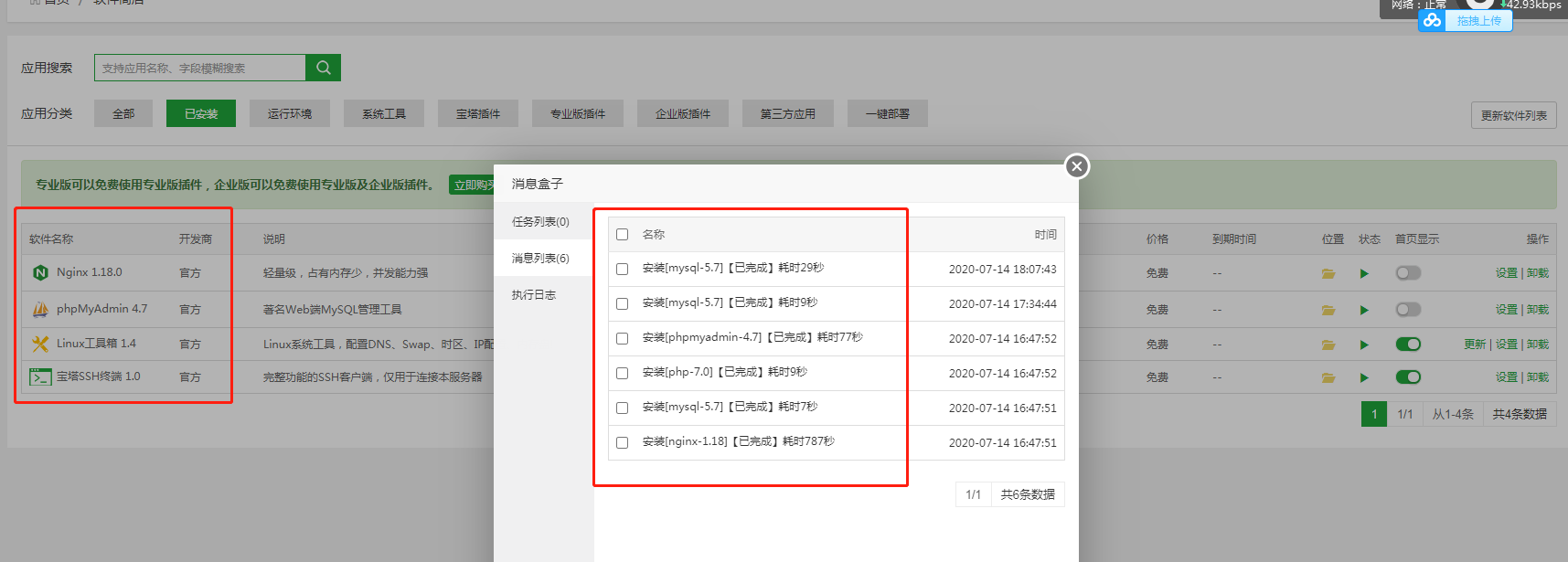The height and width of the screenshot is (562, 1568).
Task: Click the green status play icon for phpMyAdmin
Action: pyautogui.click(x=1364, y=310)
